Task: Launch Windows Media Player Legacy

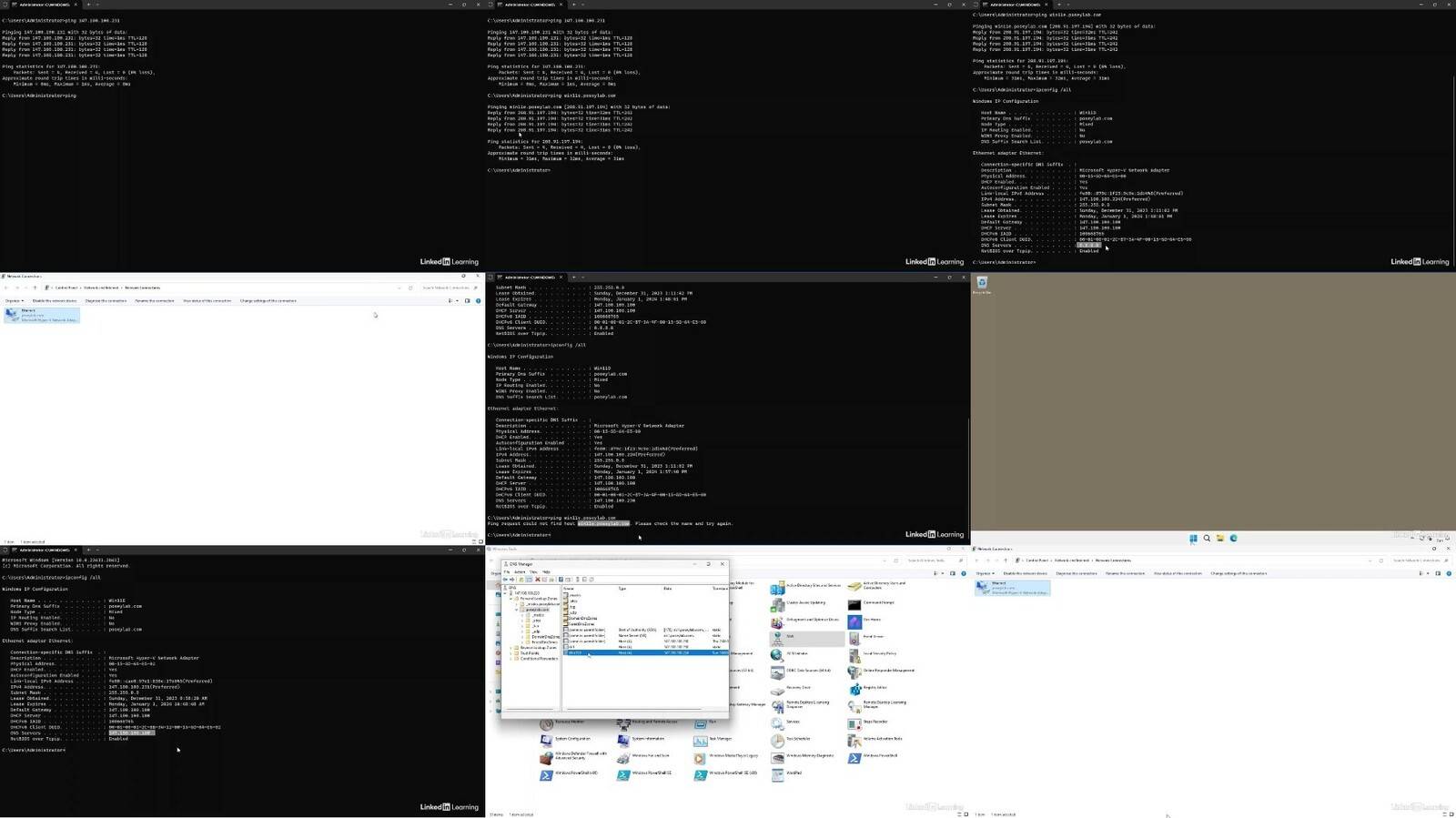Action: pos(725,756)
